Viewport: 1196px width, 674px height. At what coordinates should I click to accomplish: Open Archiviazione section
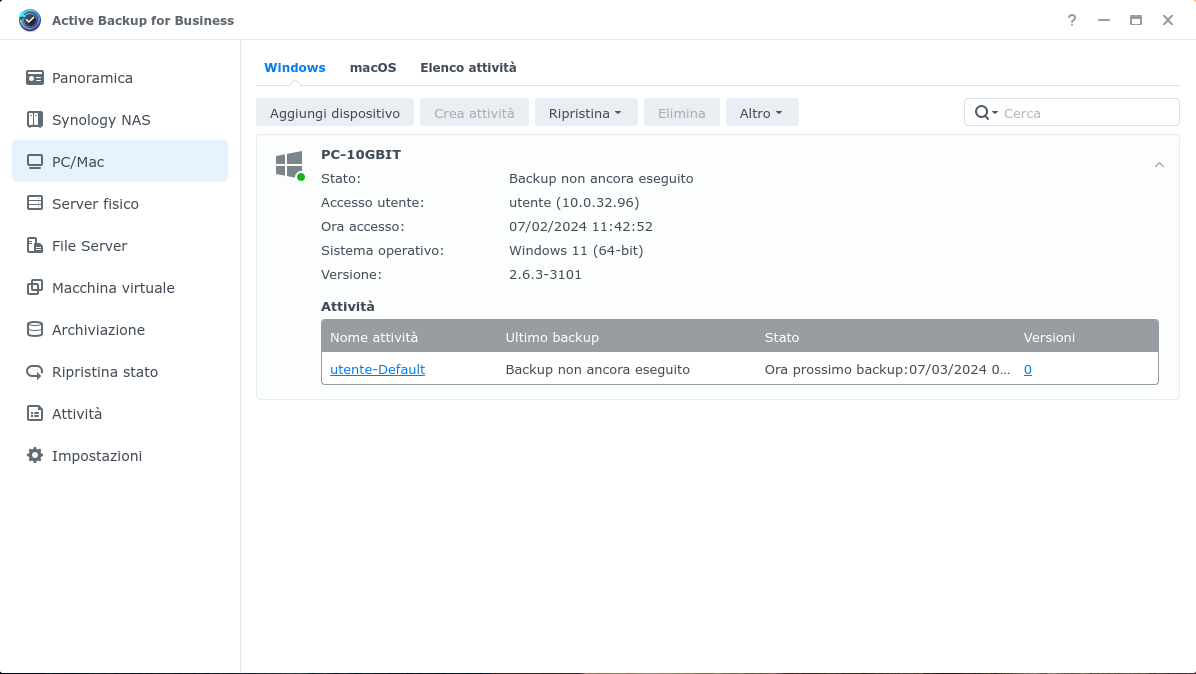tap(120, 329)
